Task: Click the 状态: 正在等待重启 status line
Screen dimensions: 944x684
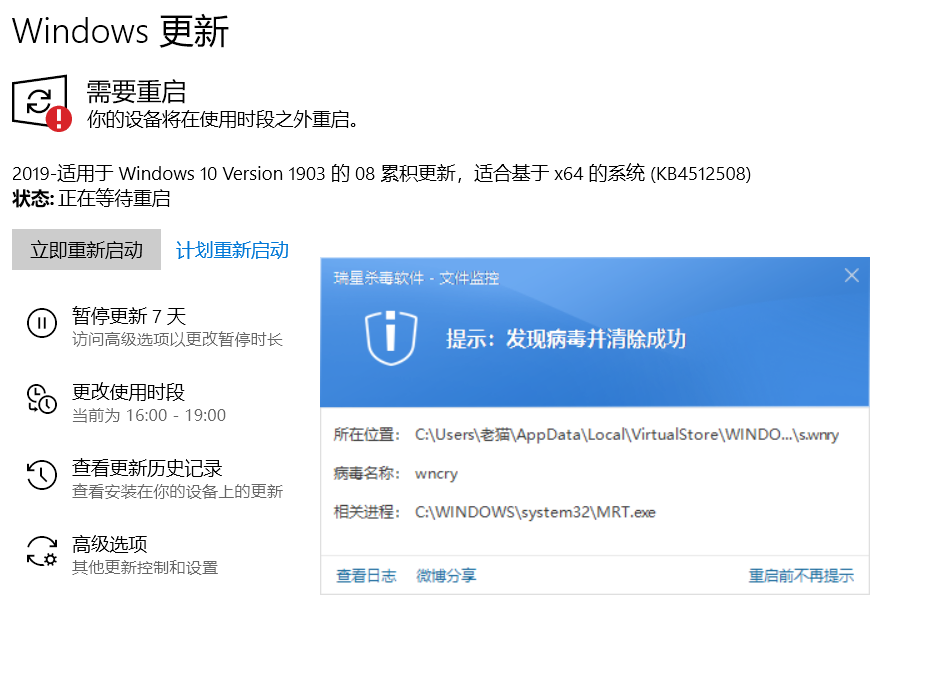Action: point(92,198)
